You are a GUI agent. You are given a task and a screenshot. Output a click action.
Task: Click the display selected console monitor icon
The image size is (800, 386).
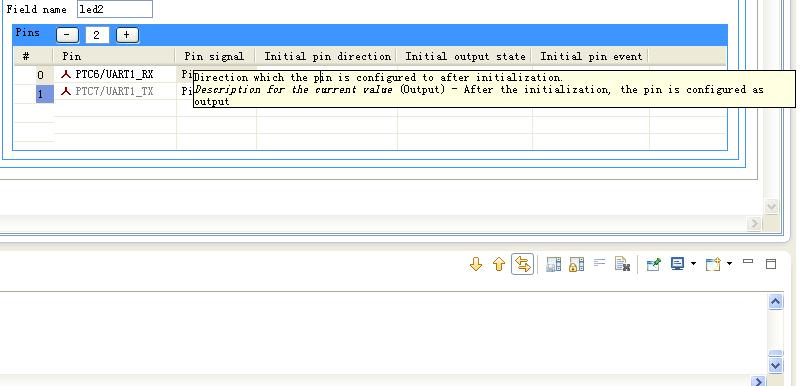point(677,264)
